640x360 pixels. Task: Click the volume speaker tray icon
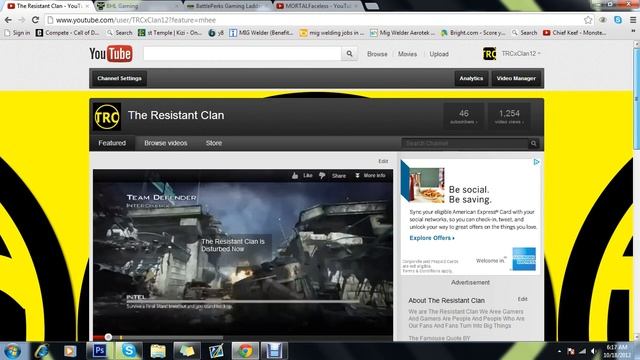(x=593, y=351)
